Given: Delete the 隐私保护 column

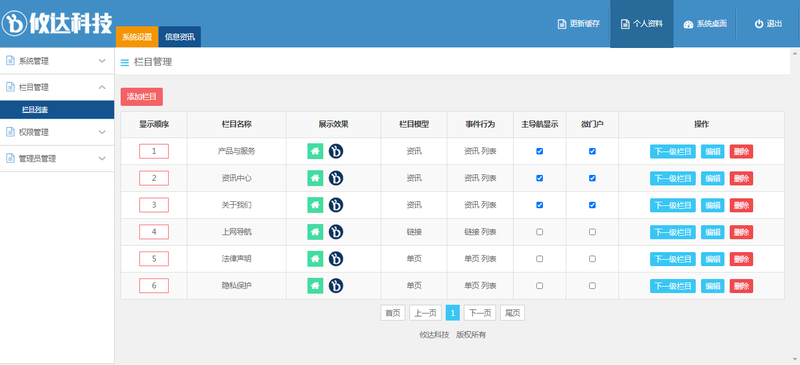Looking at the screenshot, I should [741, 286].
